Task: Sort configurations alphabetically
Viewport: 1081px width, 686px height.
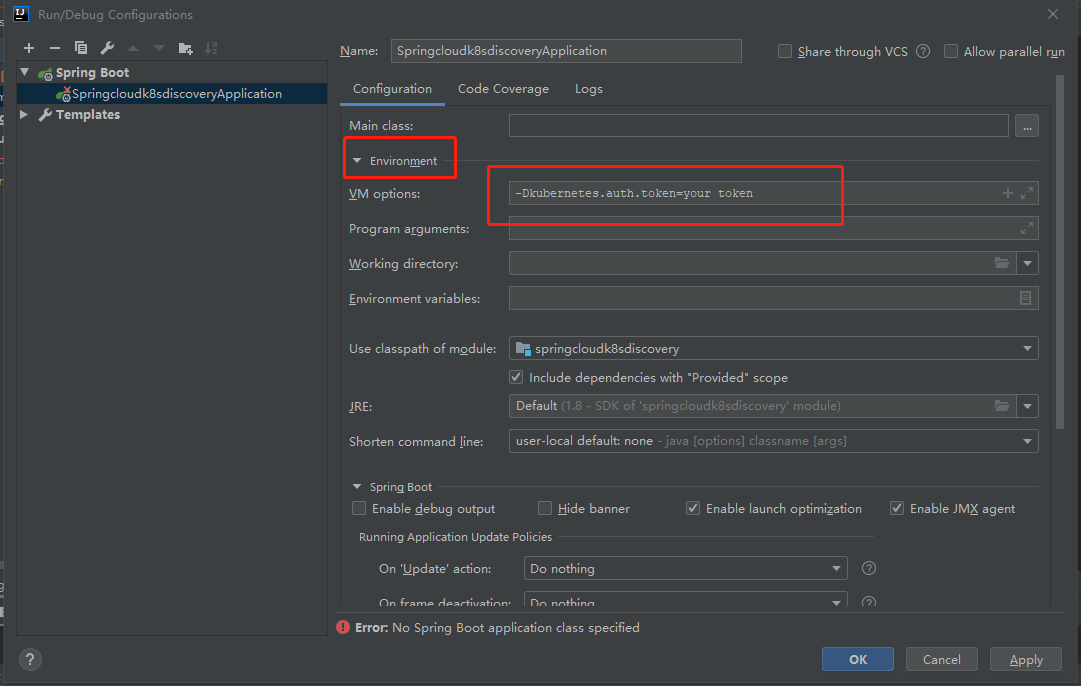Action: coord(211,48)
